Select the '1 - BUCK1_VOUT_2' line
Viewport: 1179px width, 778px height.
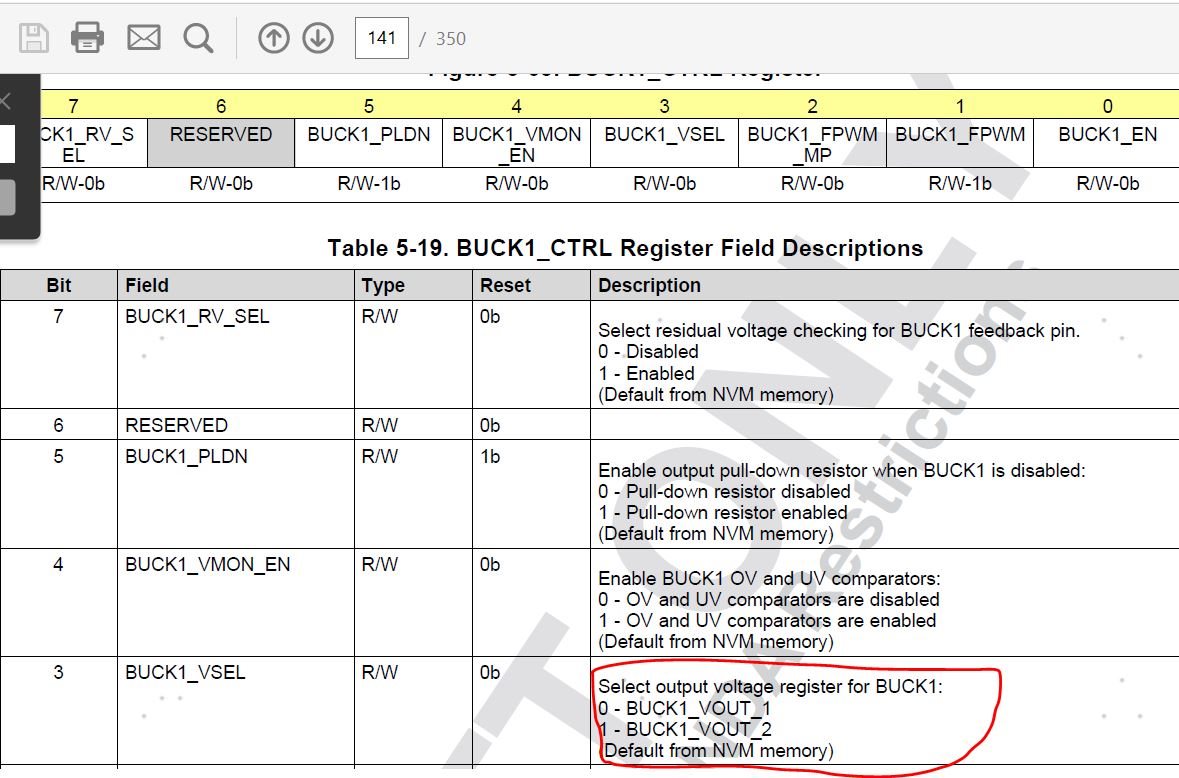pyautogui.click(x=685, y=729)
